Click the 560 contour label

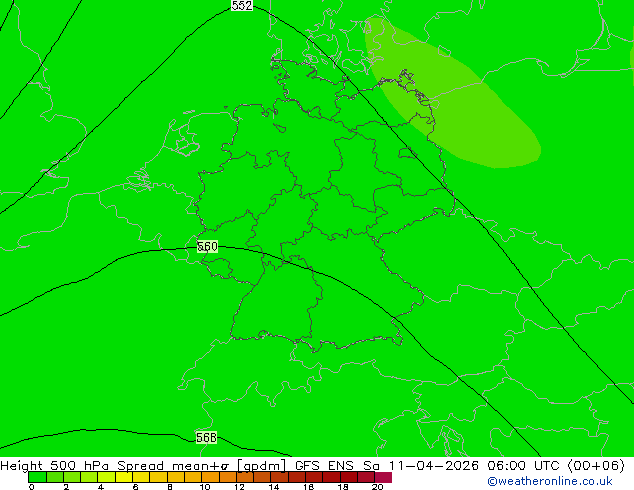(x=207, y=246)
